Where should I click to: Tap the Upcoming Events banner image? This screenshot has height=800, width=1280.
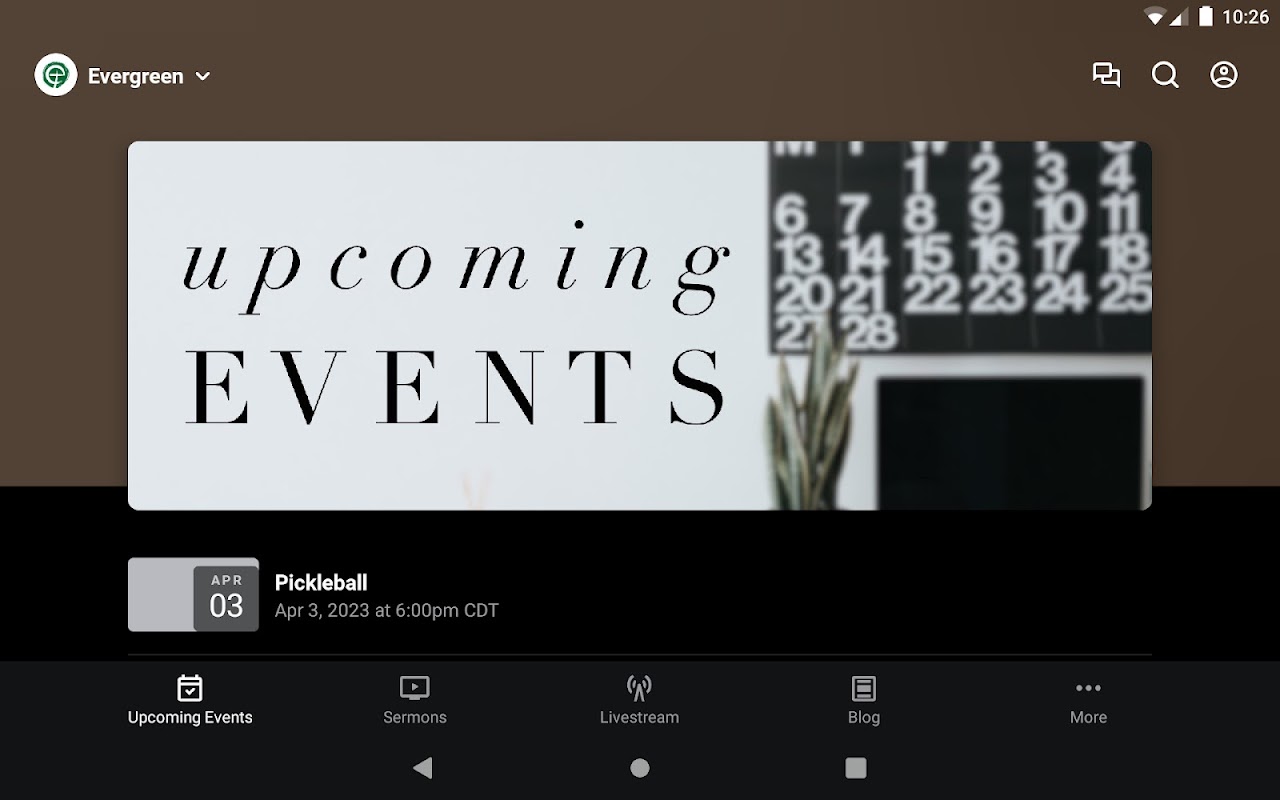(640, 326)
